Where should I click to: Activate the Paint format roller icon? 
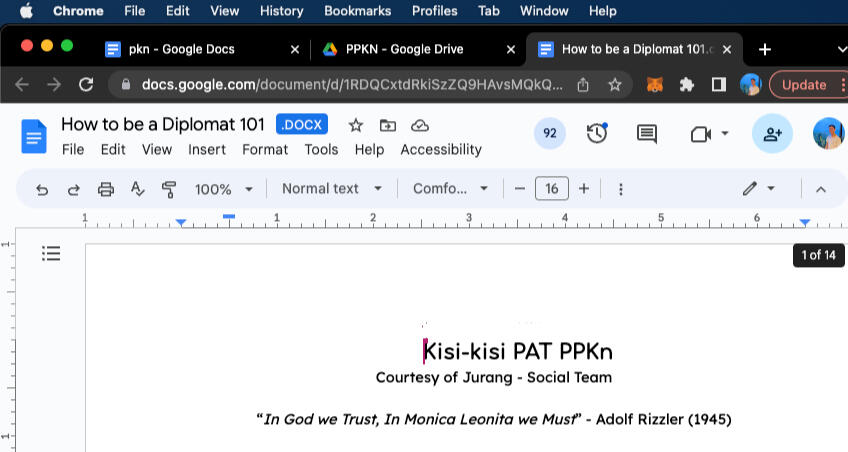168,189
